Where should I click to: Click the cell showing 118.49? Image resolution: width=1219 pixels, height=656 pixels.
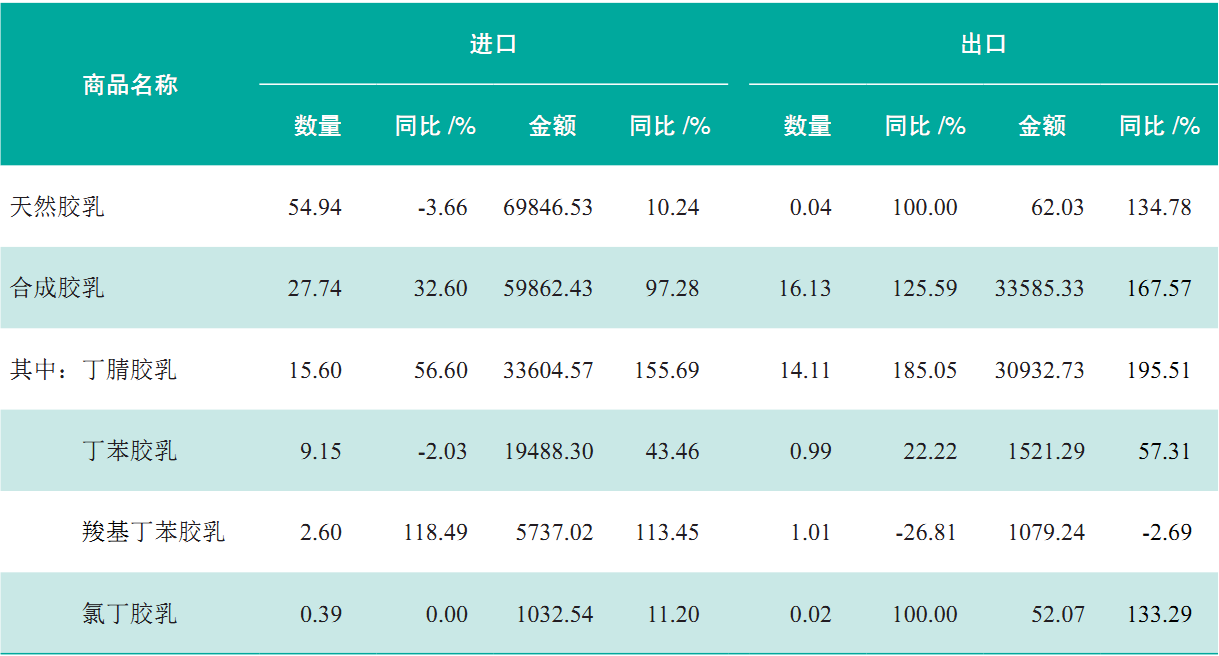coord(435,532)
